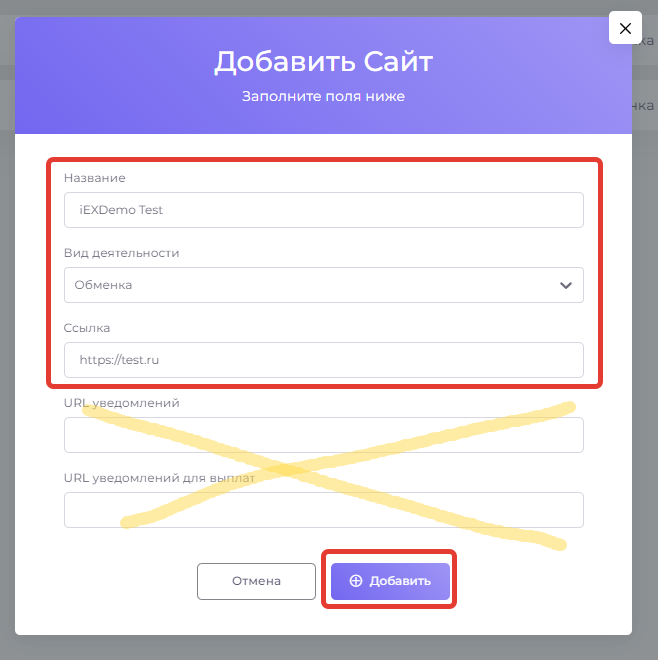Viewport: 658px width, 660px height.
Task: Click the URL уведомлений label text
Action: [121, 403]
